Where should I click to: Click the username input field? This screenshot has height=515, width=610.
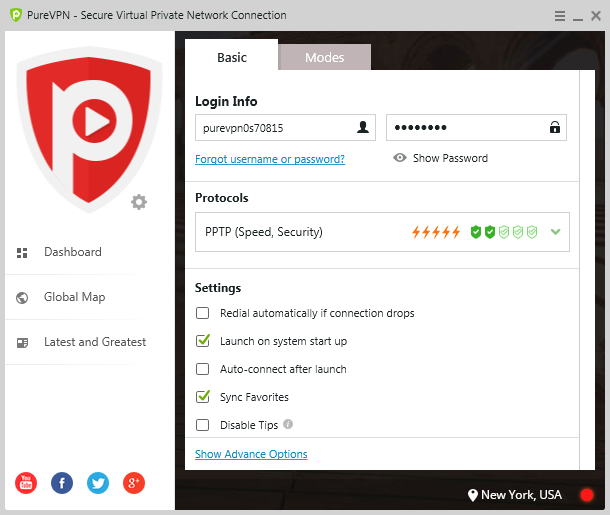[x=286, y=128]
